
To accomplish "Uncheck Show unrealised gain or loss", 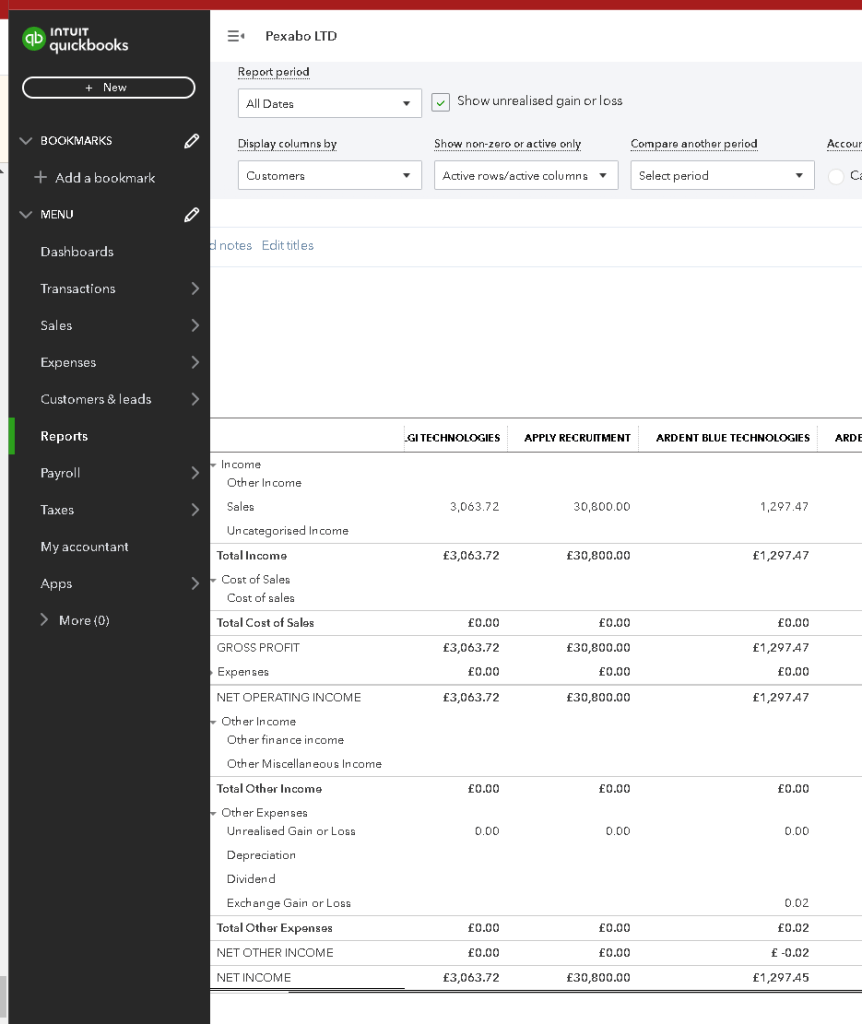I will (441, 103).
